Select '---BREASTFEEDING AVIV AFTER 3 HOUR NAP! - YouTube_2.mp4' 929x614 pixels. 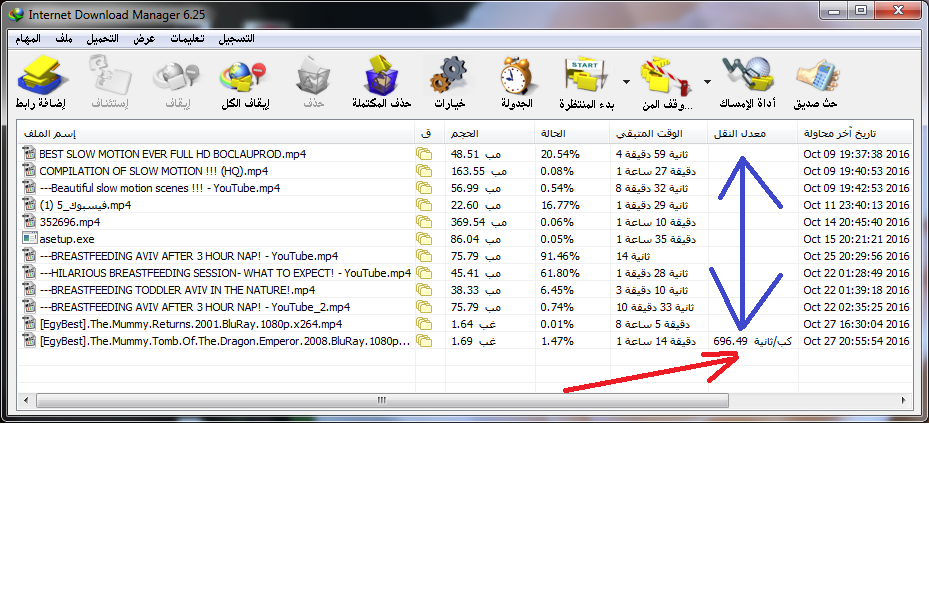coord(194,307)
